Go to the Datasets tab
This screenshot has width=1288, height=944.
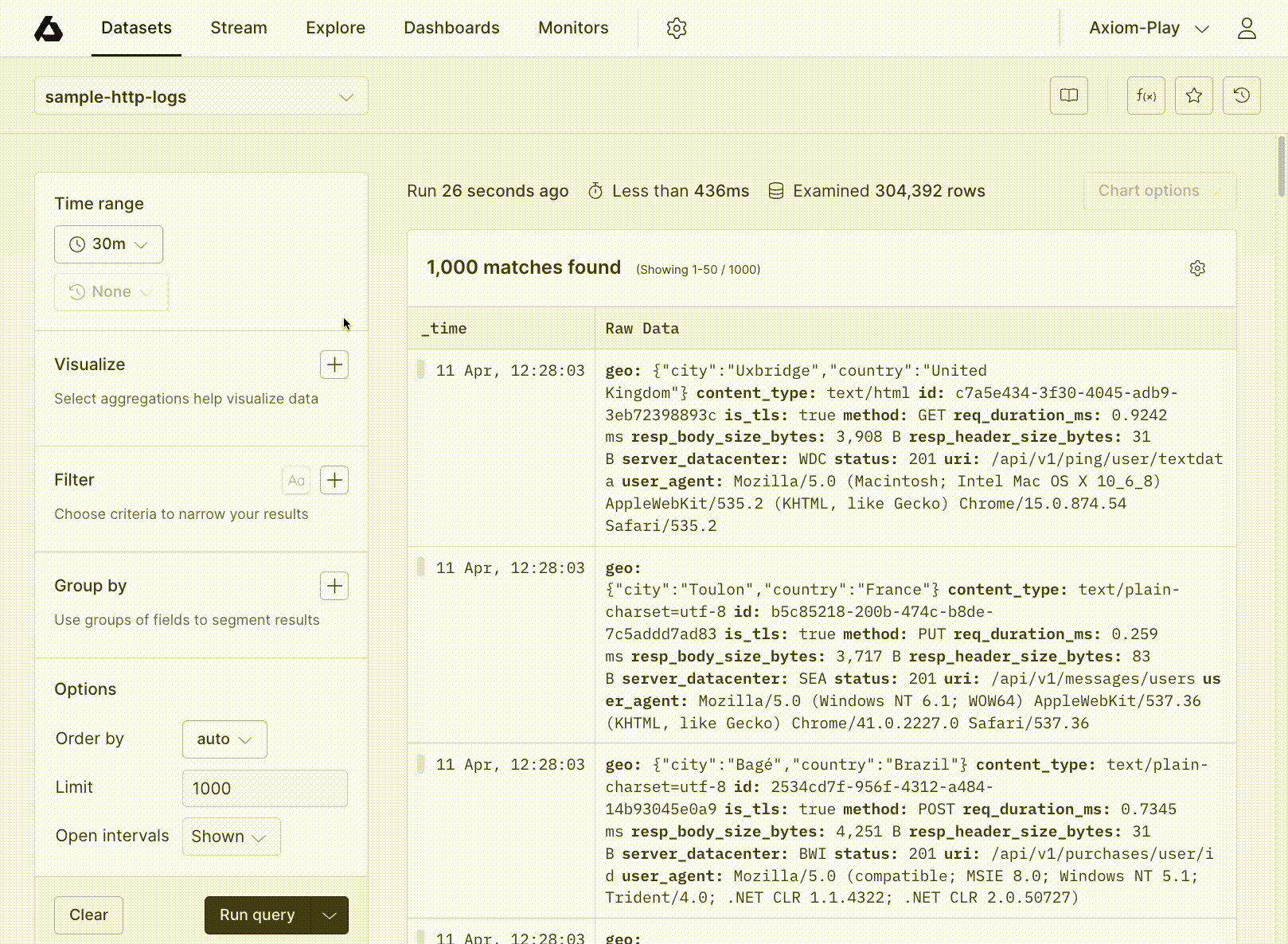click(136, 28)
